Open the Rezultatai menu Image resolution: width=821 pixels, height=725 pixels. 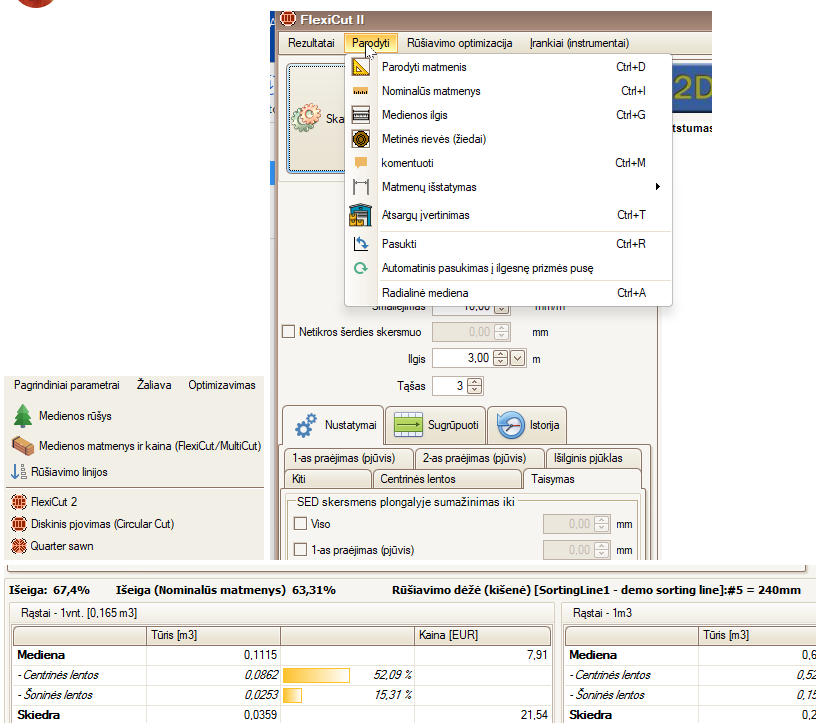tap(311, 43)
